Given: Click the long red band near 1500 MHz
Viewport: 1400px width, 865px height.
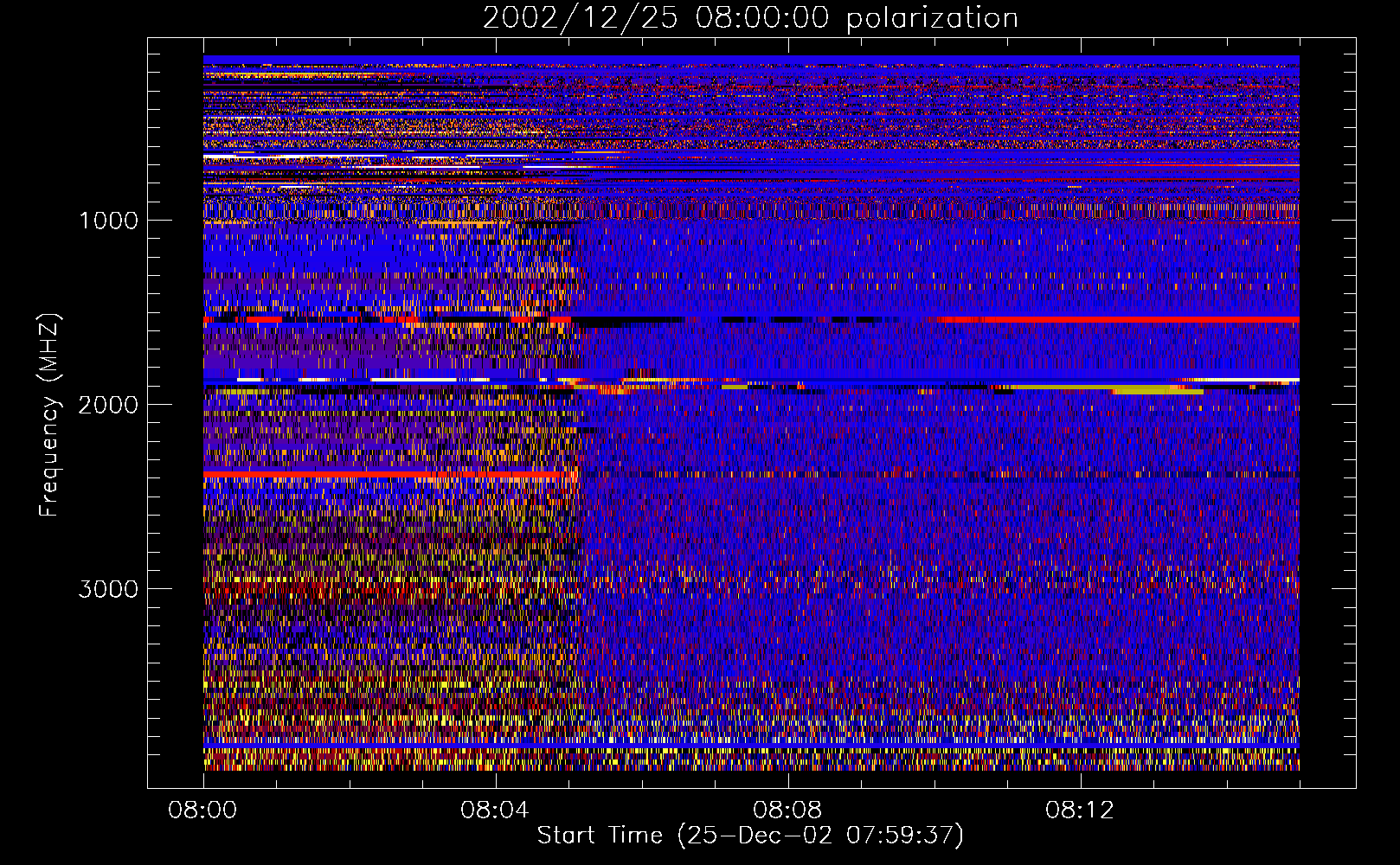Looking at the screenshot, I should (x=1119, y=319).
